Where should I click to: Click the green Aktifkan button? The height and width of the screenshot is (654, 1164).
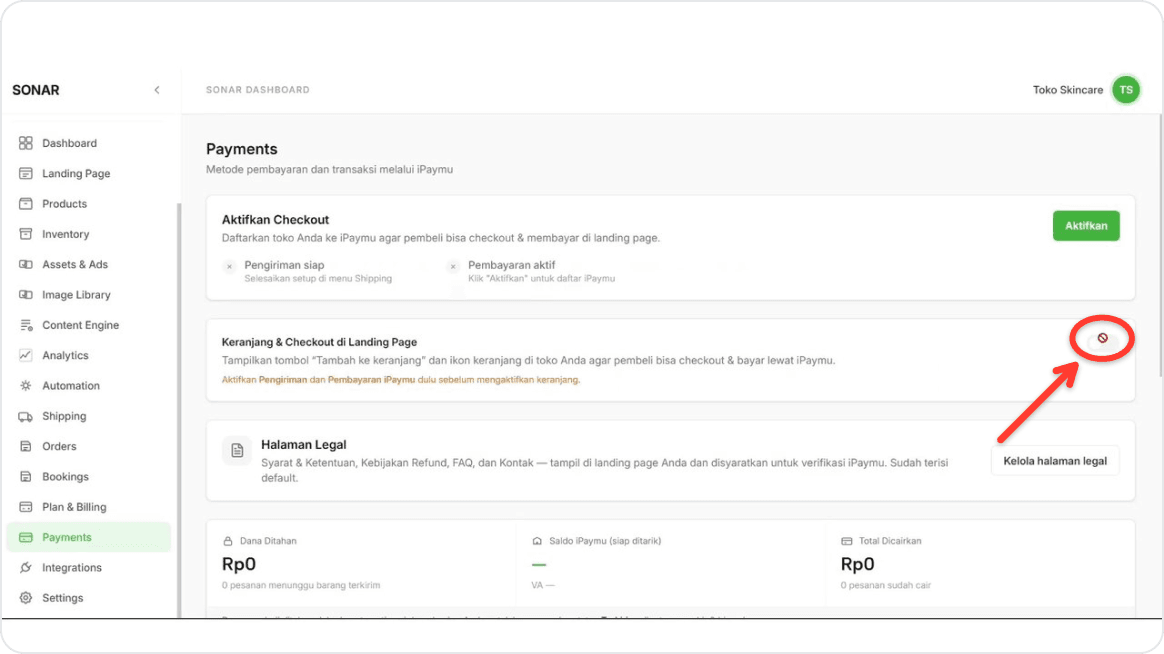(1086, 226)
